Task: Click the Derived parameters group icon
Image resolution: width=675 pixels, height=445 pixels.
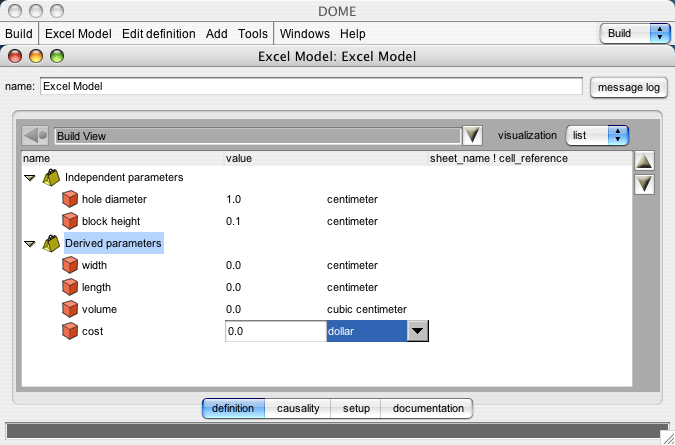Action: pyautogui.click(x=51, y=243)
